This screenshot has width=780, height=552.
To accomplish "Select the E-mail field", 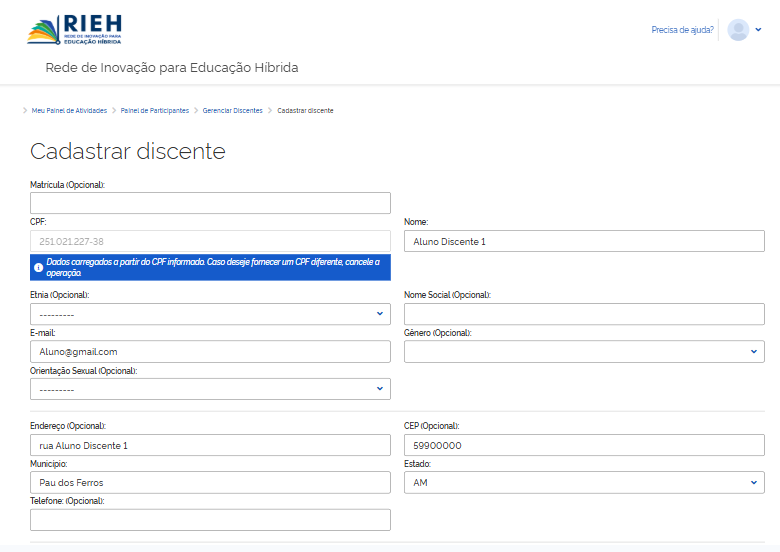I will 210,351.
